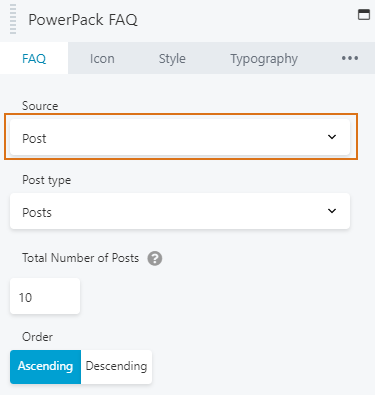Click the Order field label
This screenshot has width=375, height=395.
pyautogui.click(x=37, y=337)
